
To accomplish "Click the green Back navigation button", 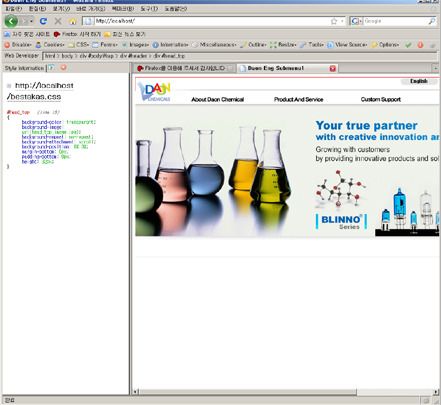I will point(11,21).
